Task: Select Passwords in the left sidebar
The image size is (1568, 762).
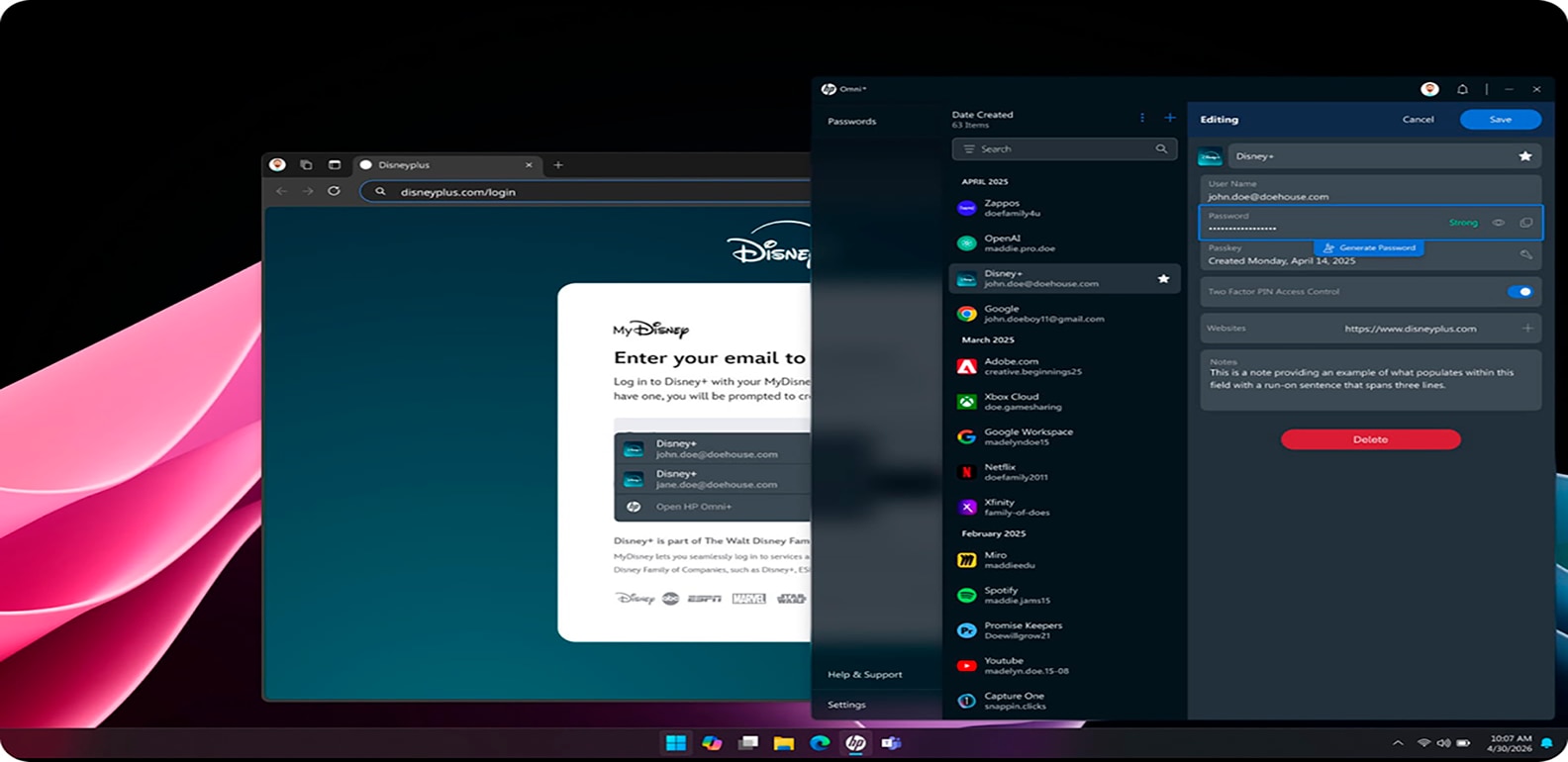Action: pos(851,122)
